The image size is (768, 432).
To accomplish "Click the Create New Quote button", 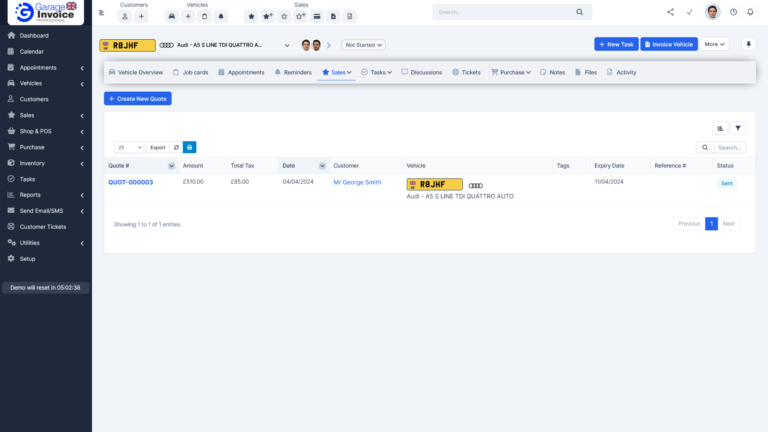I will [x=139, y=98].
